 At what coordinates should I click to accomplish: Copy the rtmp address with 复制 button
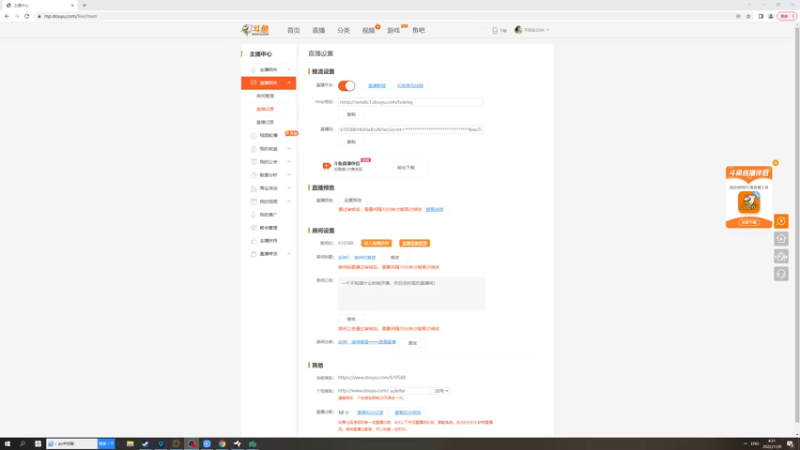pos(351,114)
